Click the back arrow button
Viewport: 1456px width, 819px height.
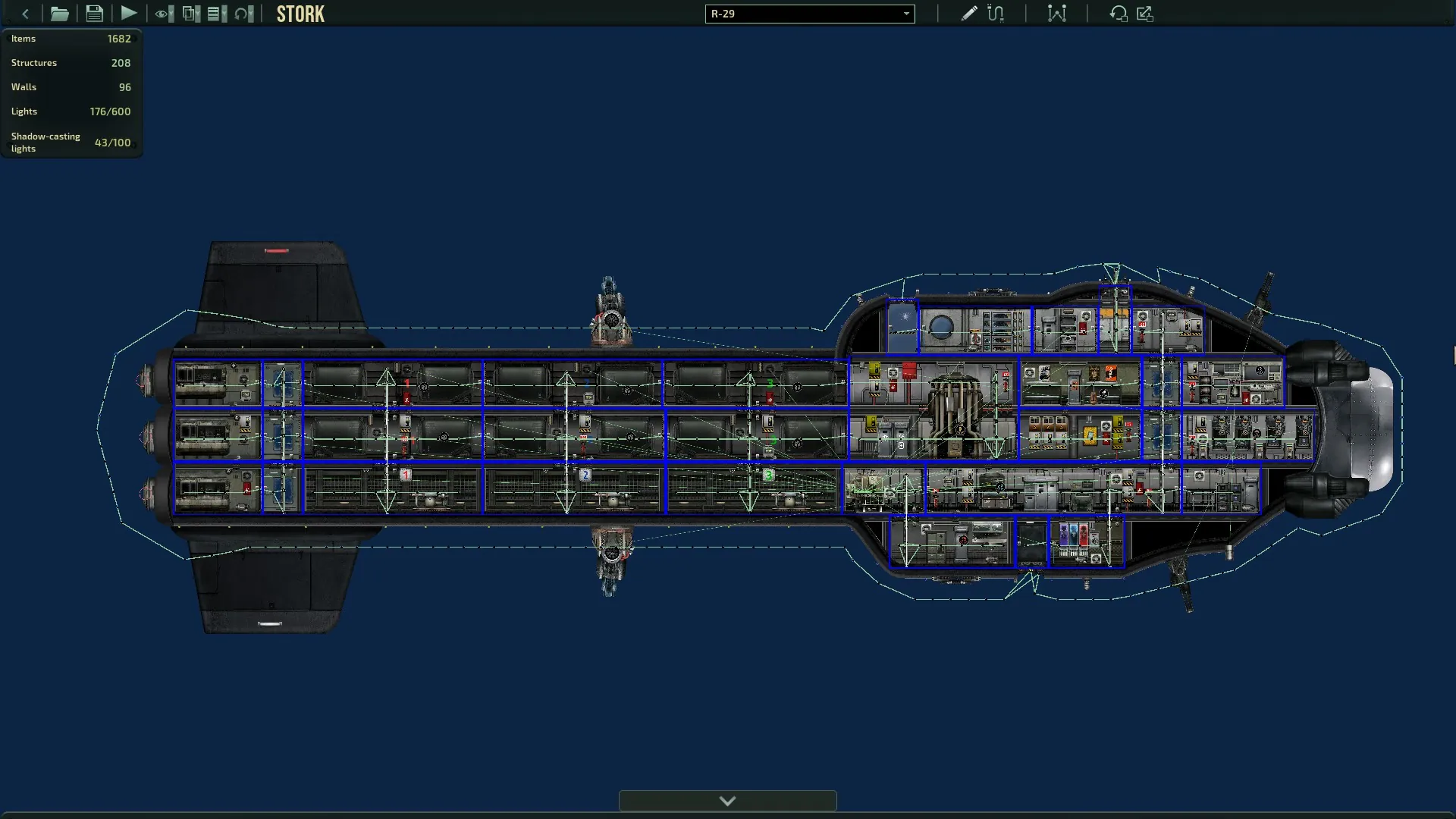25,14
